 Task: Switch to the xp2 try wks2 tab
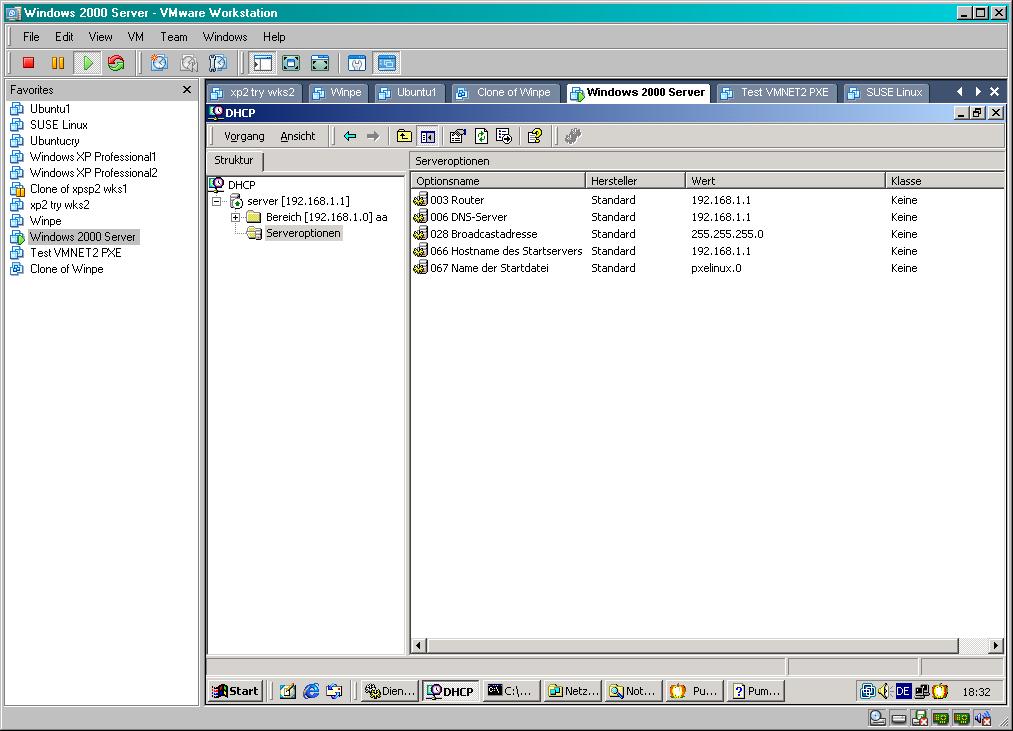point(254,92)
